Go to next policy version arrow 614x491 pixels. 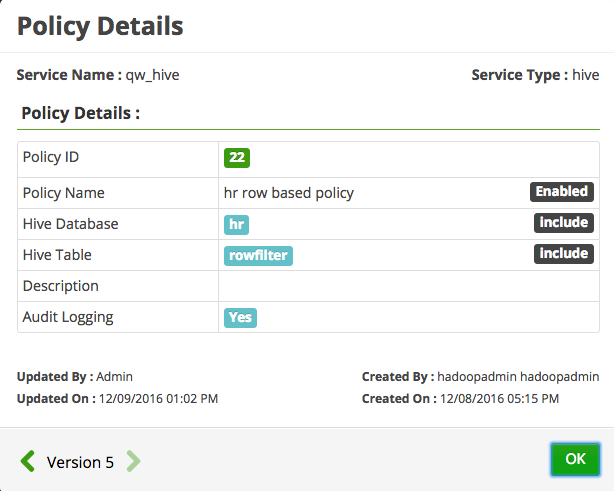[x=133, y=461]
